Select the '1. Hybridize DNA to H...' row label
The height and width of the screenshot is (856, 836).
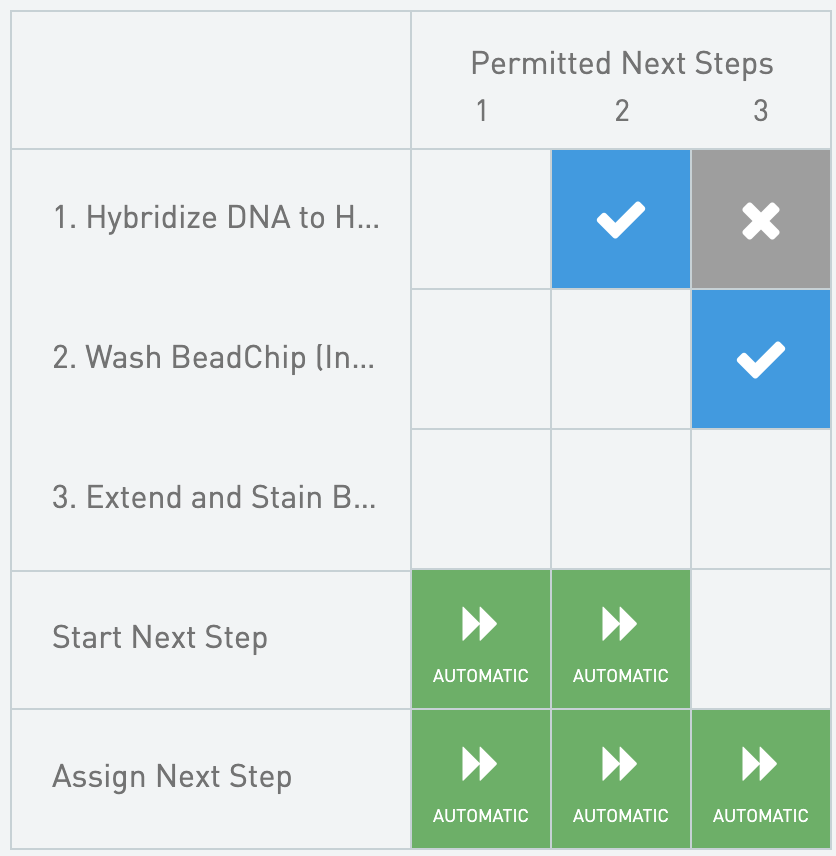pyautogui.click(x=216, y=218)
